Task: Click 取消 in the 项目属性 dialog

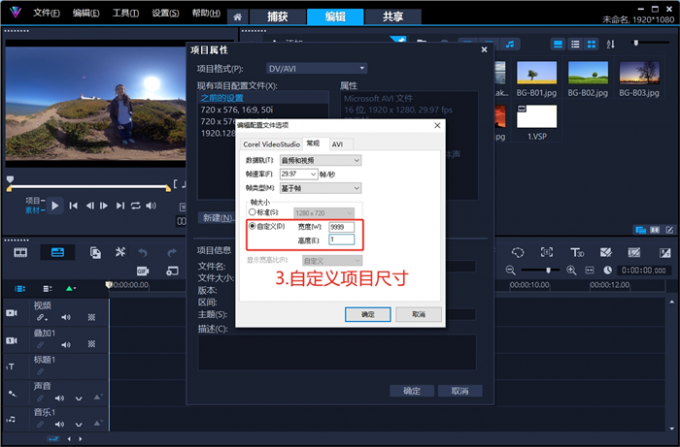Action: tap(460, 391)
